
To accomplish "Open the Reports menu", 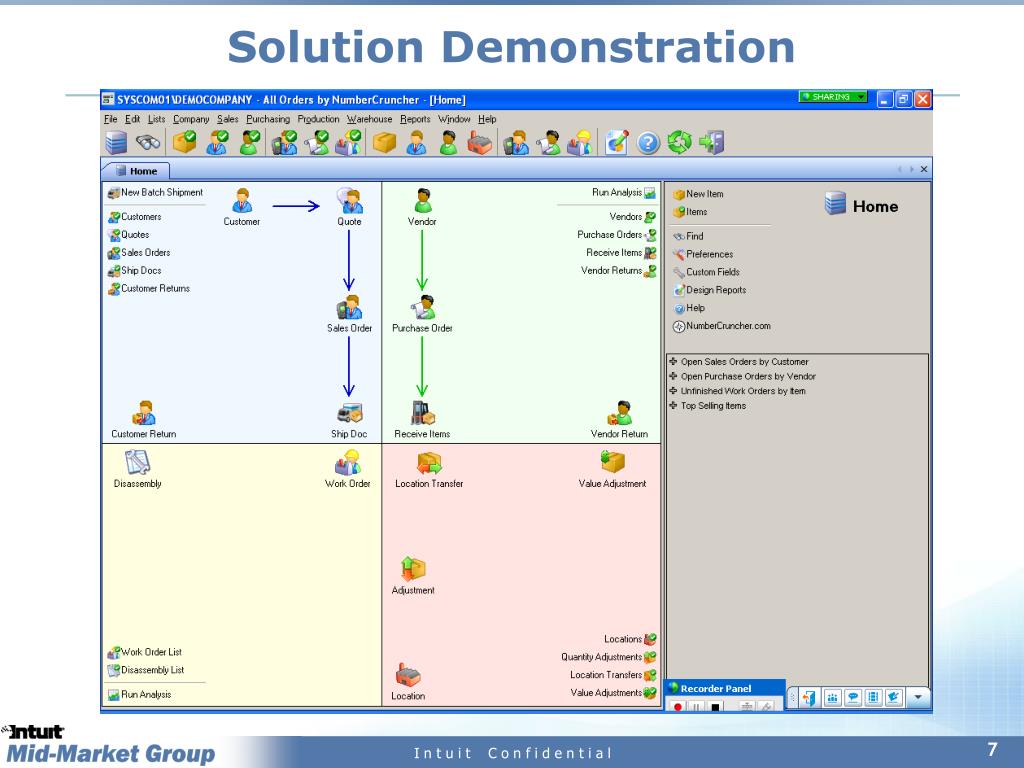I will tap(415, 119).
